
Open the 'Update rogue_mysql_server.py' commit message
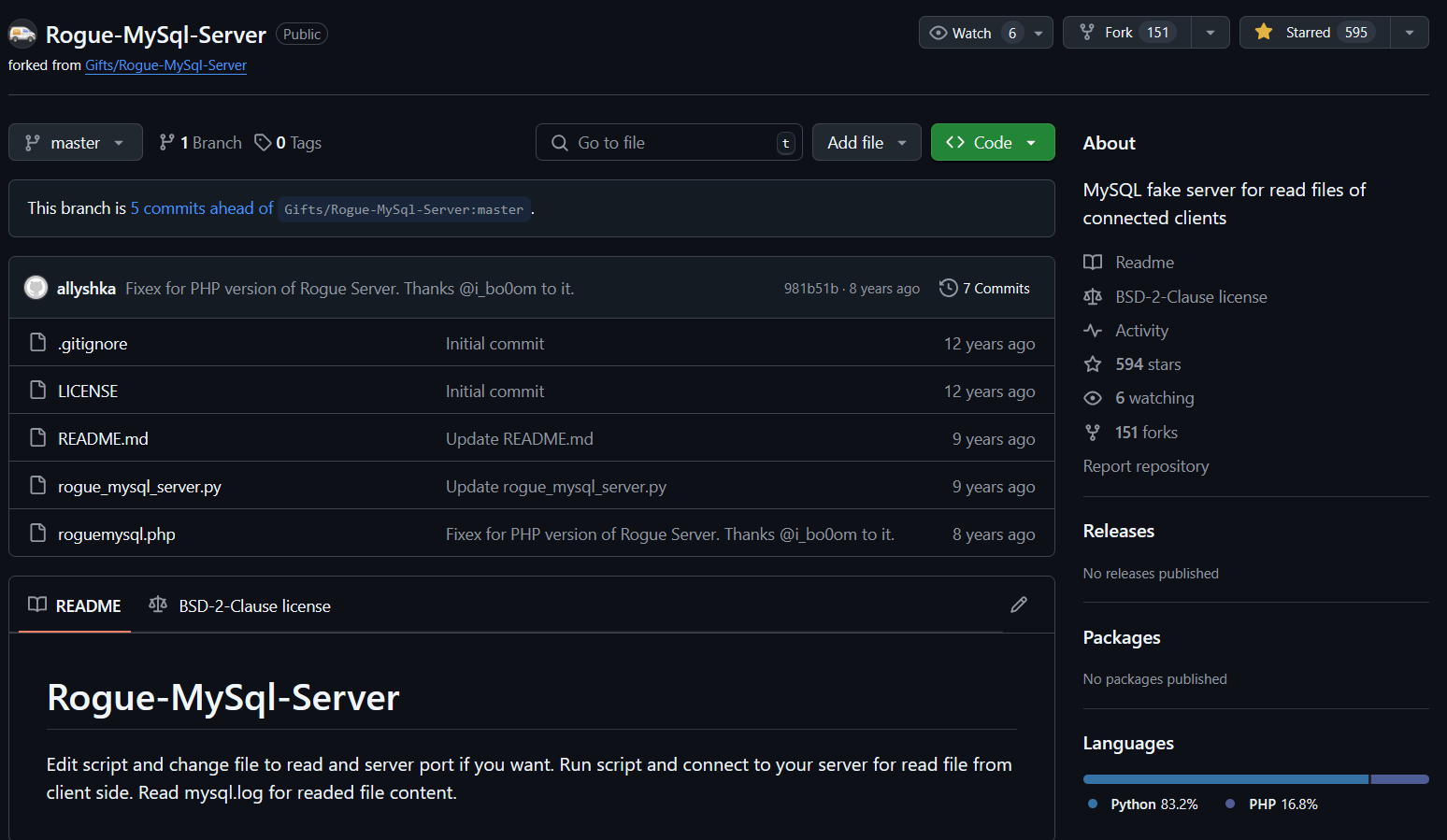click(556, 487)
